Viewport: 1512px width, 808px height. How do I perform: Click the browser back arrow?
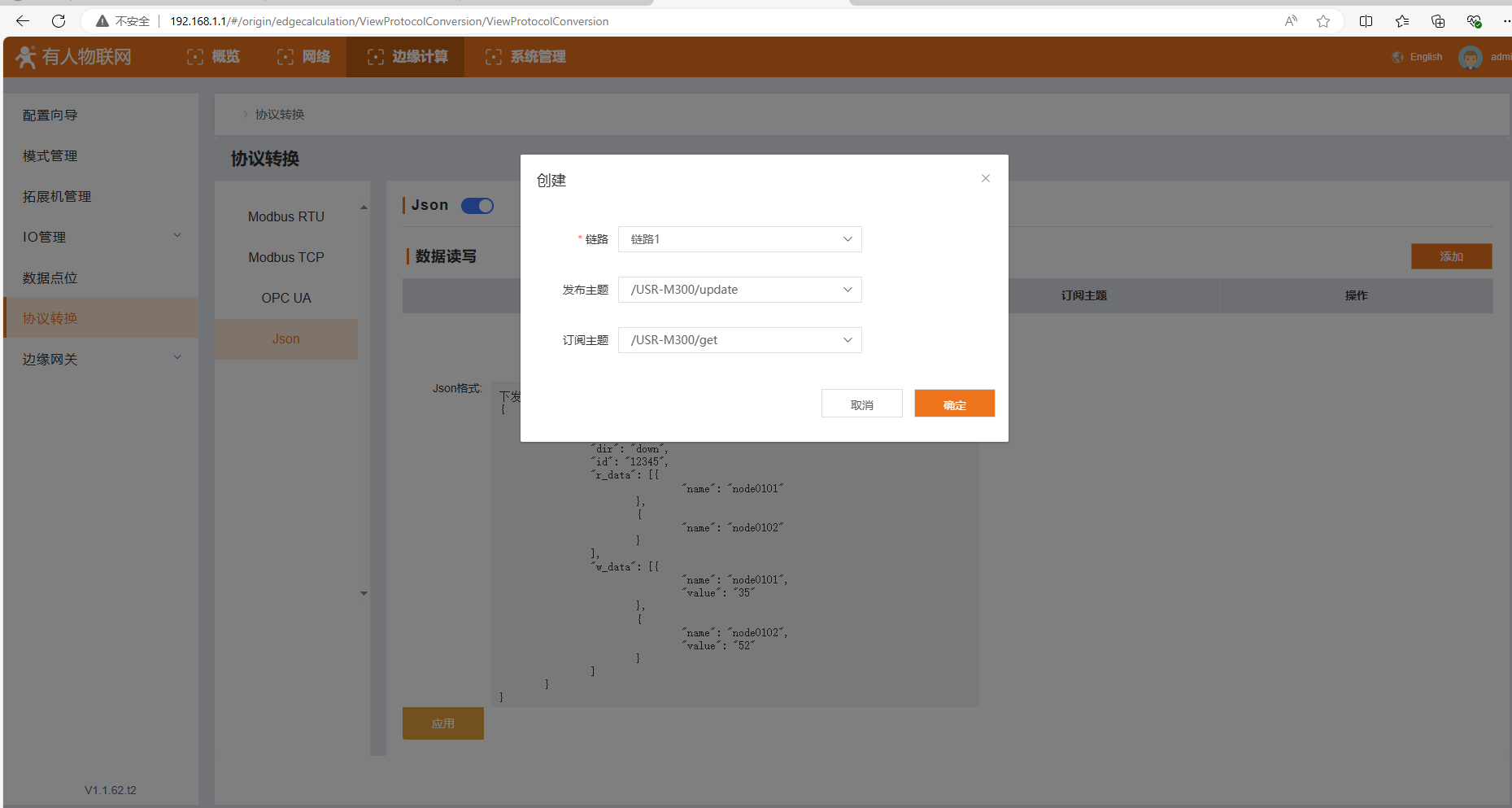pos(23,21)
